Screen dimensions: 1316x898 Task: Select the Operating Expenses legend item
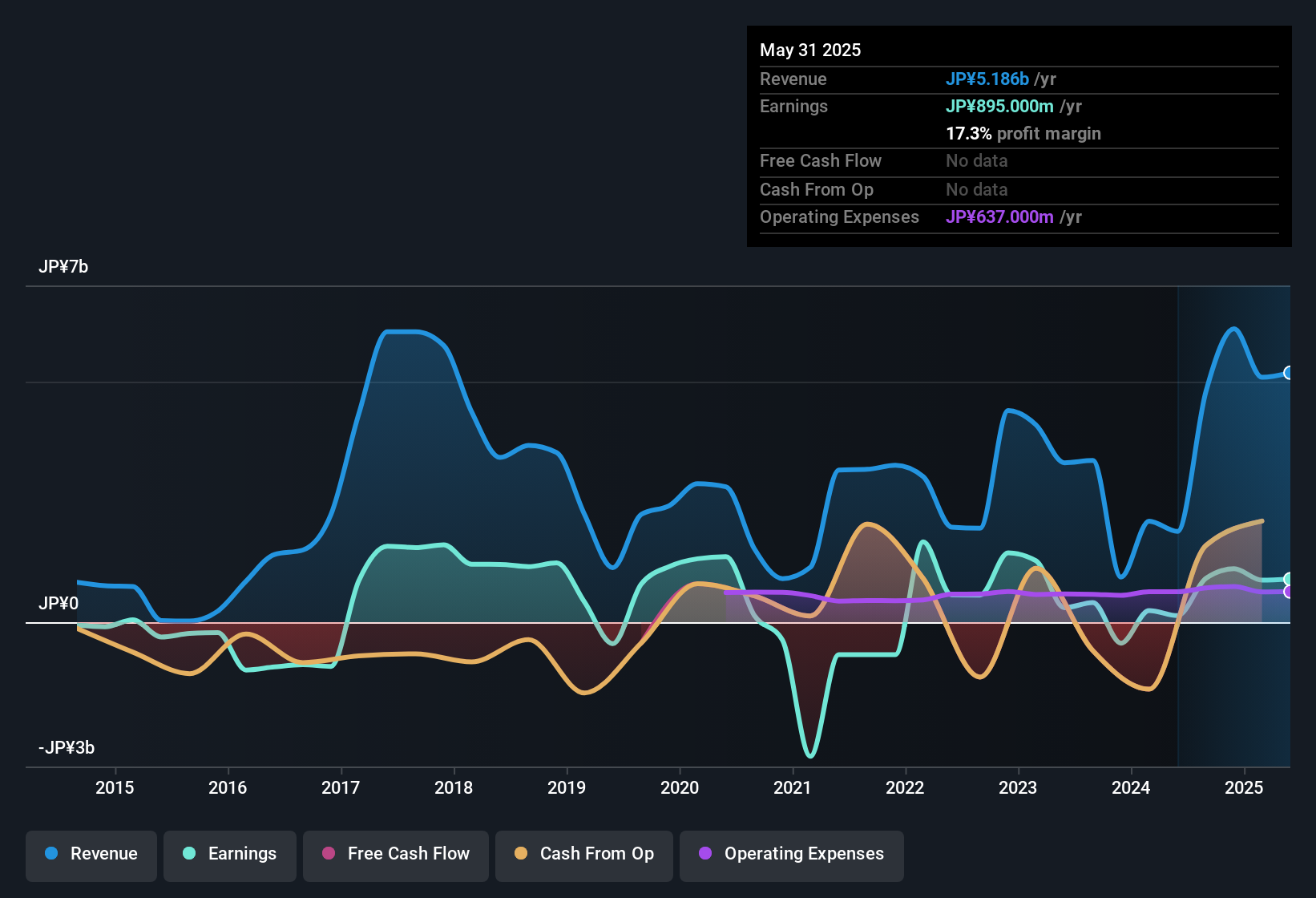point(791,854)
